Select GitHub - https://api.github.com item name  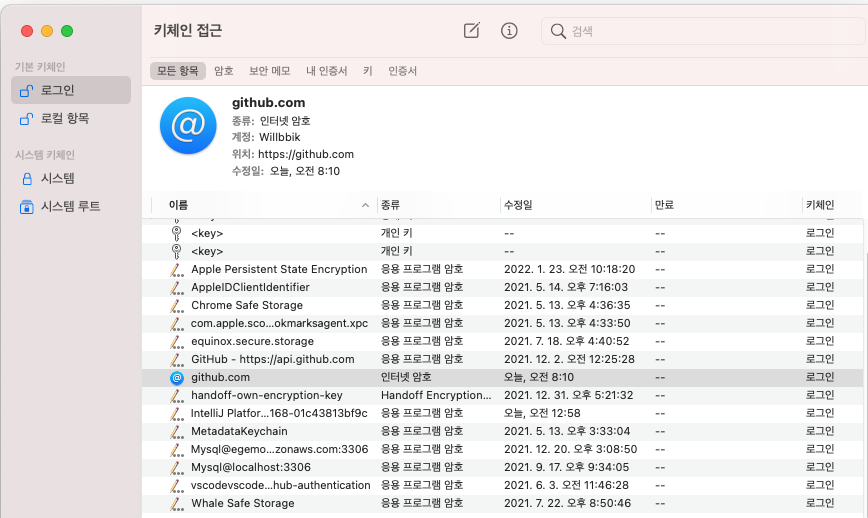click(x=273, y=359)
